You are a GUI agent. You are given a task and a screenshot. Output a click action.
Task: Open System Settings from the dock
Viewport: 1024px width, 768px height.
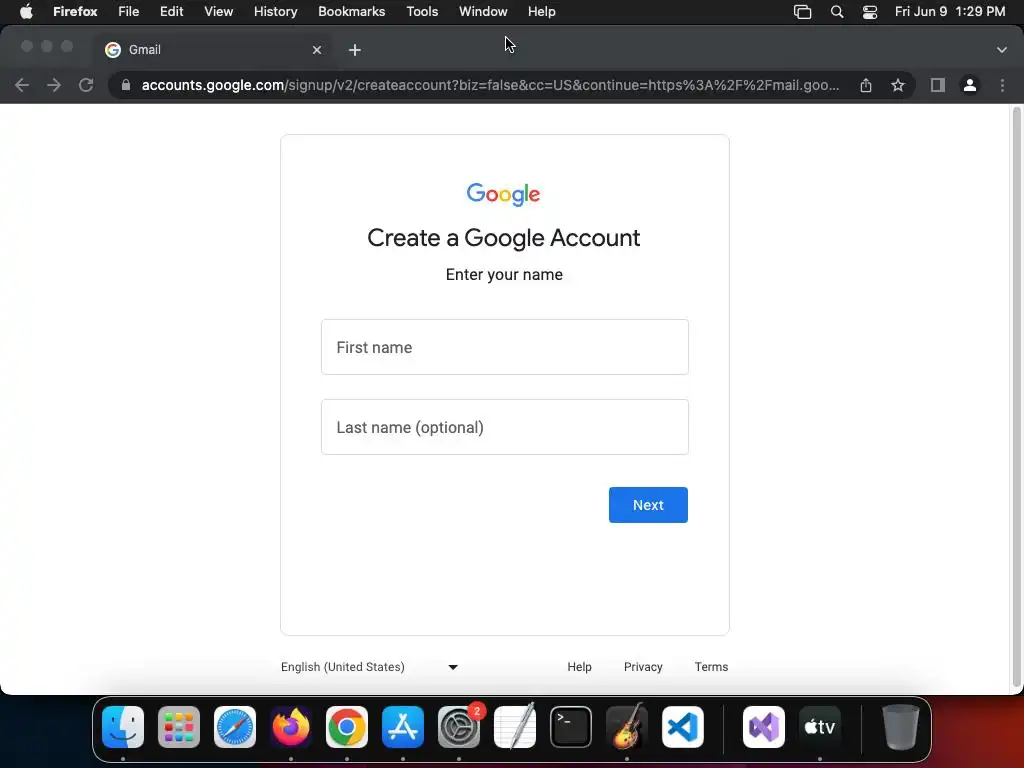[x=459, y=727]
